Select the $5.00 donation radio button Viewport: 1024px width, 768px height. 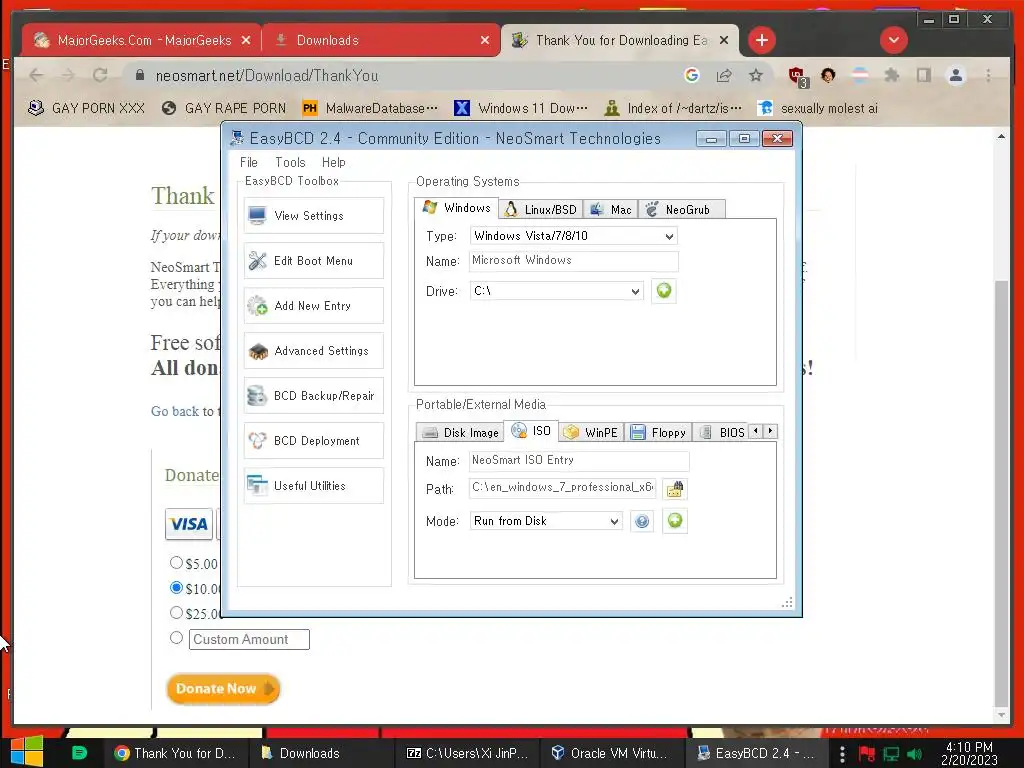click(176, 562)
